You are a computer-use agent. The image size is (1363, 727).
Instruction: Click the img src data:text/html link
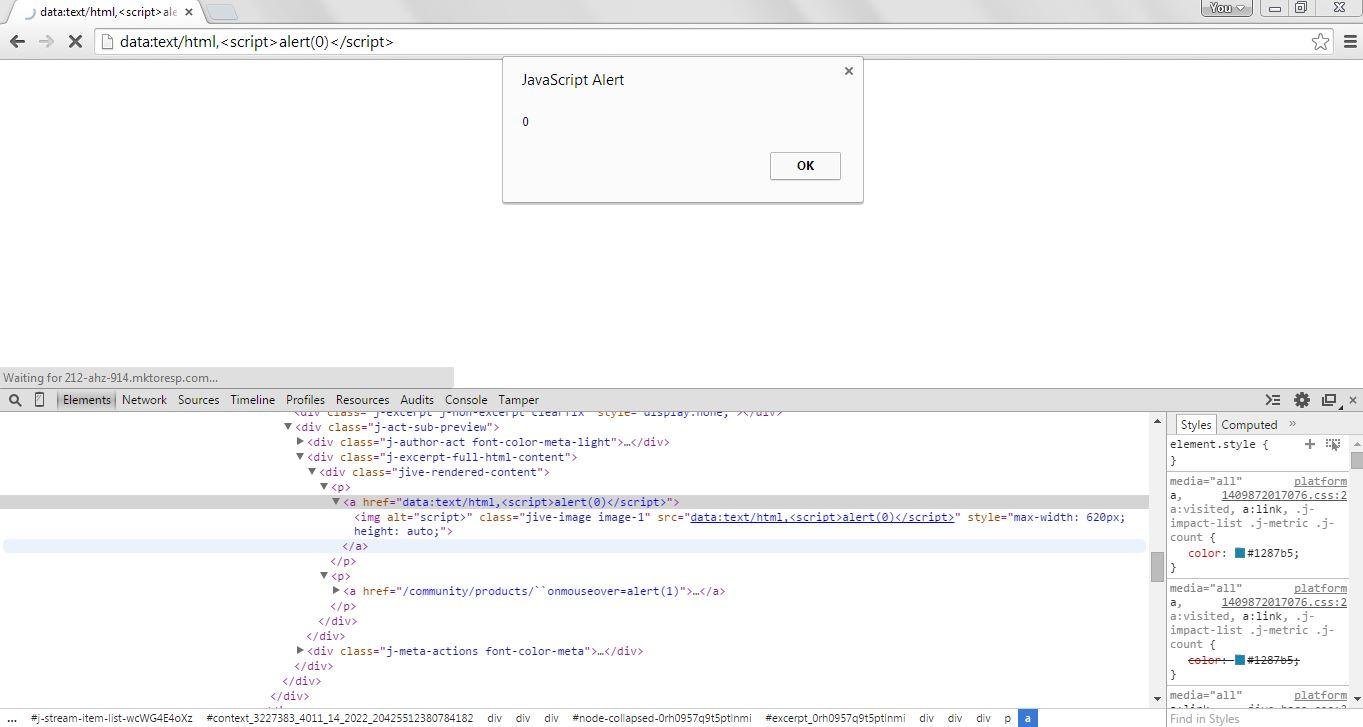[822, 517]
